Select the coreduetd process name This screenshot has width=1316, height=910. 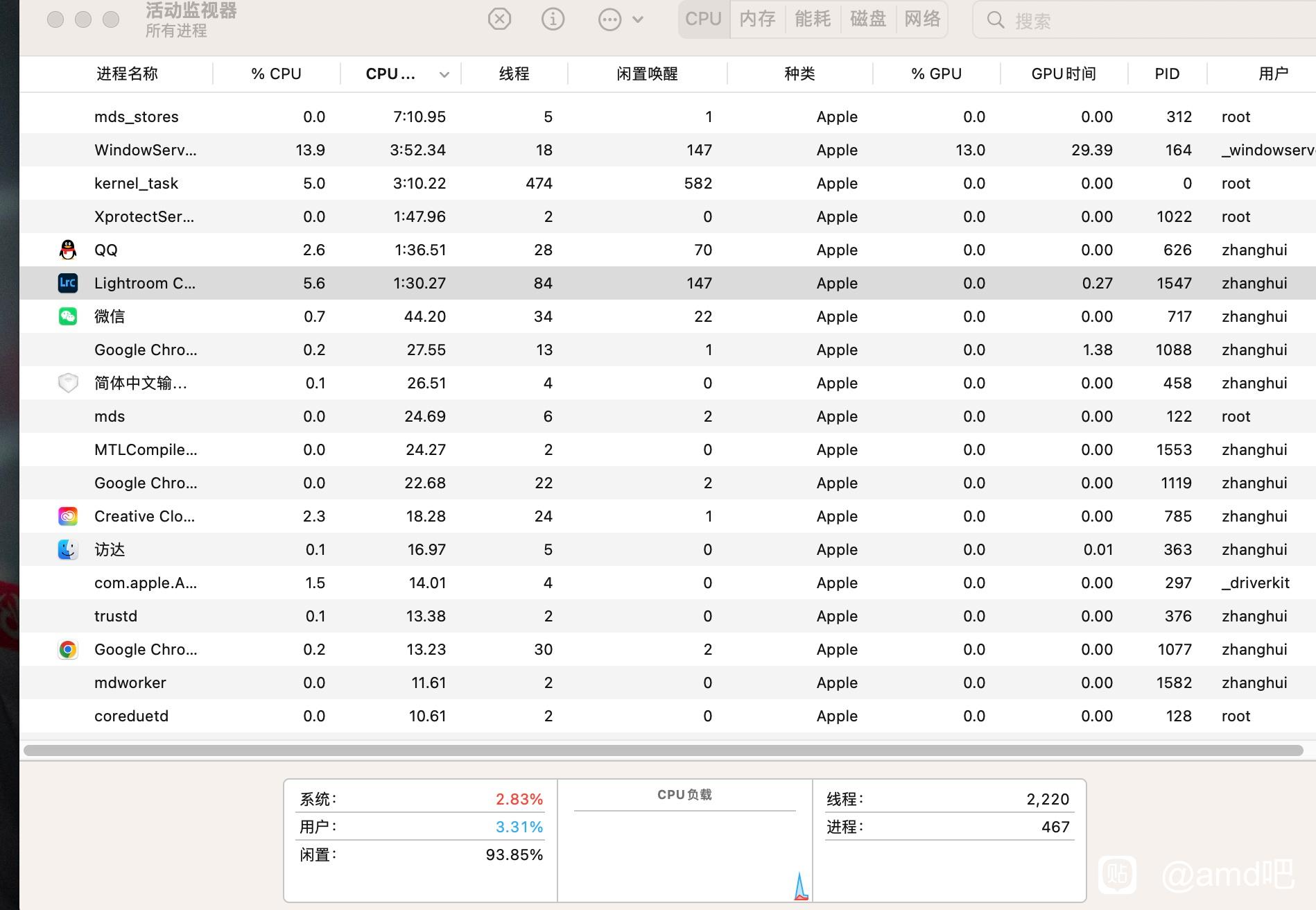point(131,716)
